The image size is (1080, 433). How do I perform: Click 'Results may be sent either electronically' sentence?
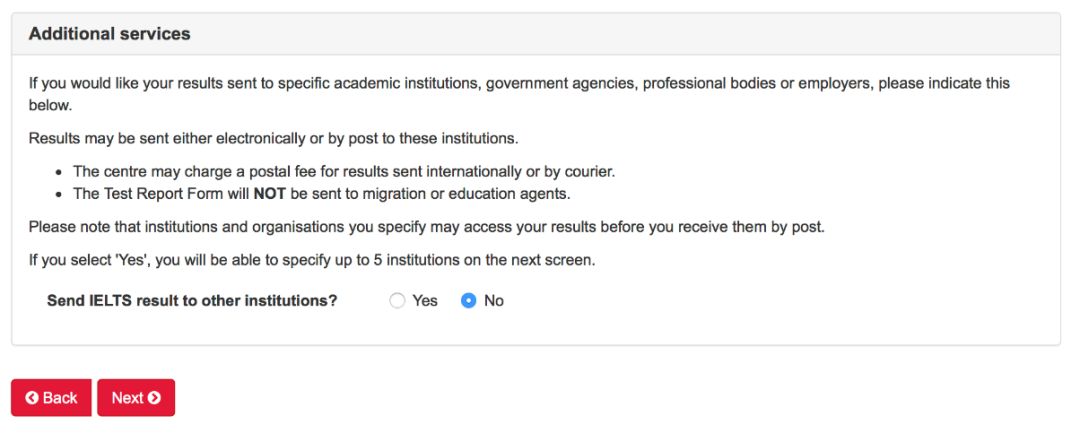pyautogui.click(x=273, y=138)
